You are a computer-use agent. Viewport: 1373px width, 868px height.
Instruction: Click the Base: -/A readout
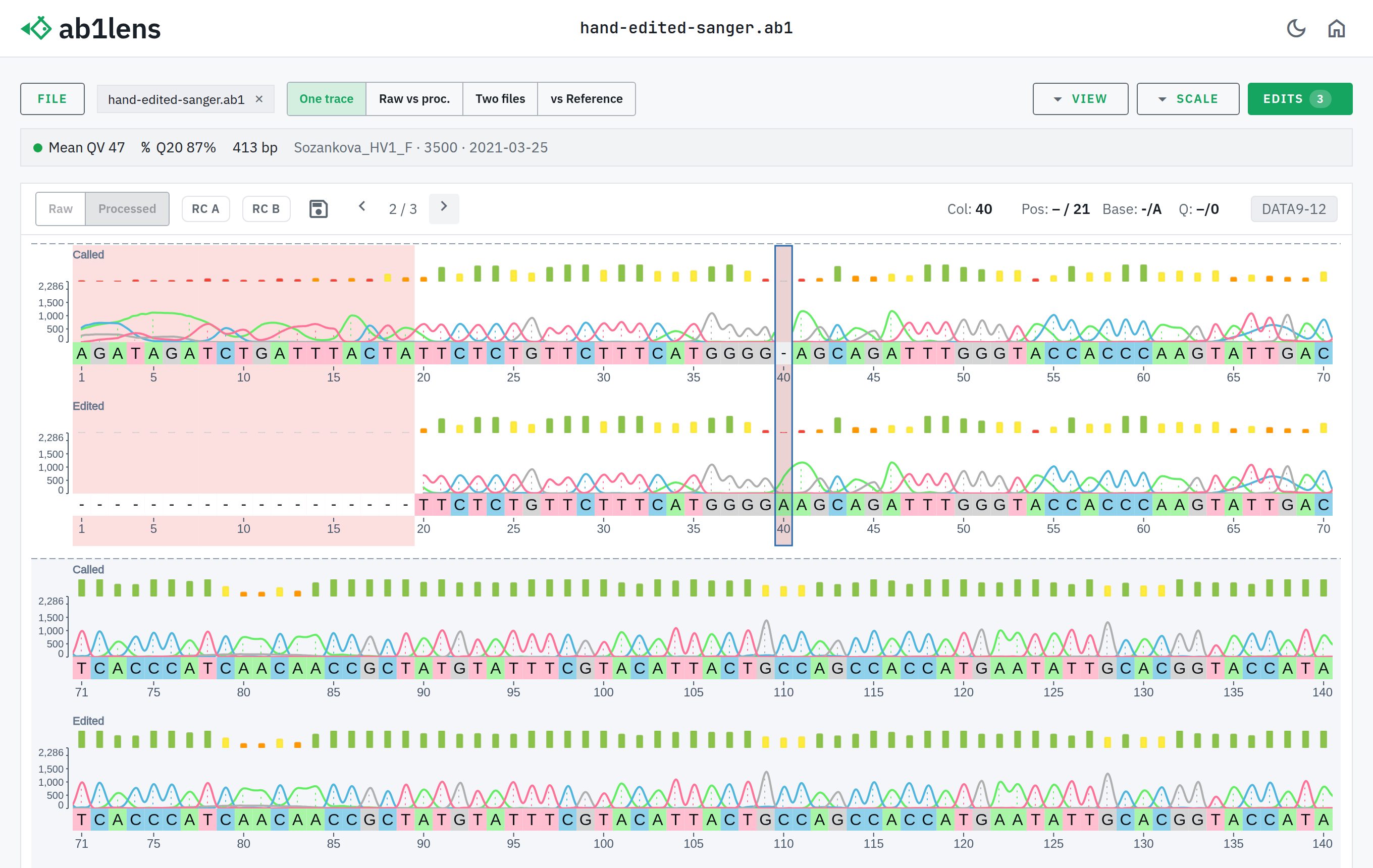(1131, 209)
